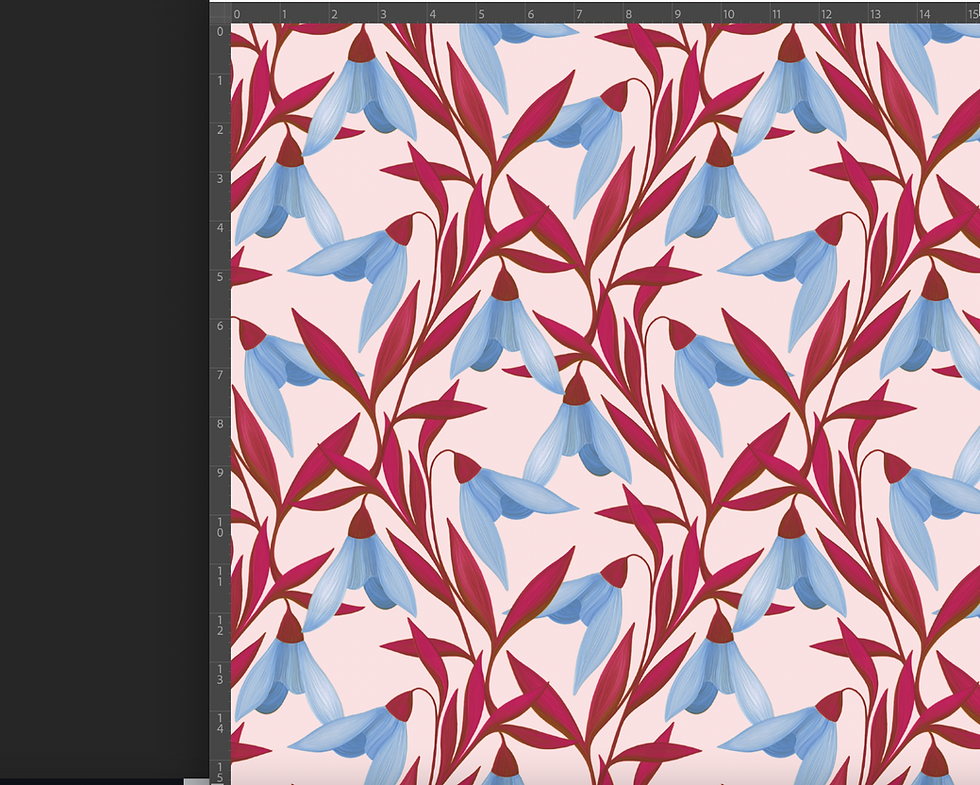Click the 12 mark on the vertical ruler
The height and width of the screenshot is (785, 980).
pos(220,625)
